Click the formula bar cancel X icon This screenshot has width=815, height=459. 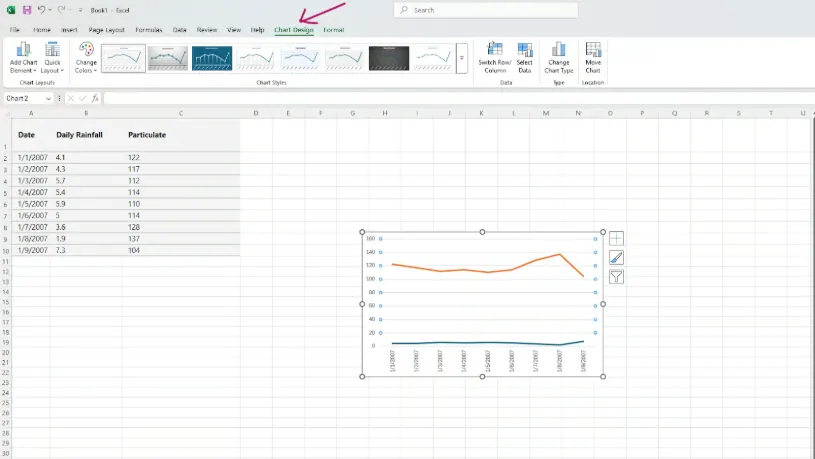(x=71, y=98)
